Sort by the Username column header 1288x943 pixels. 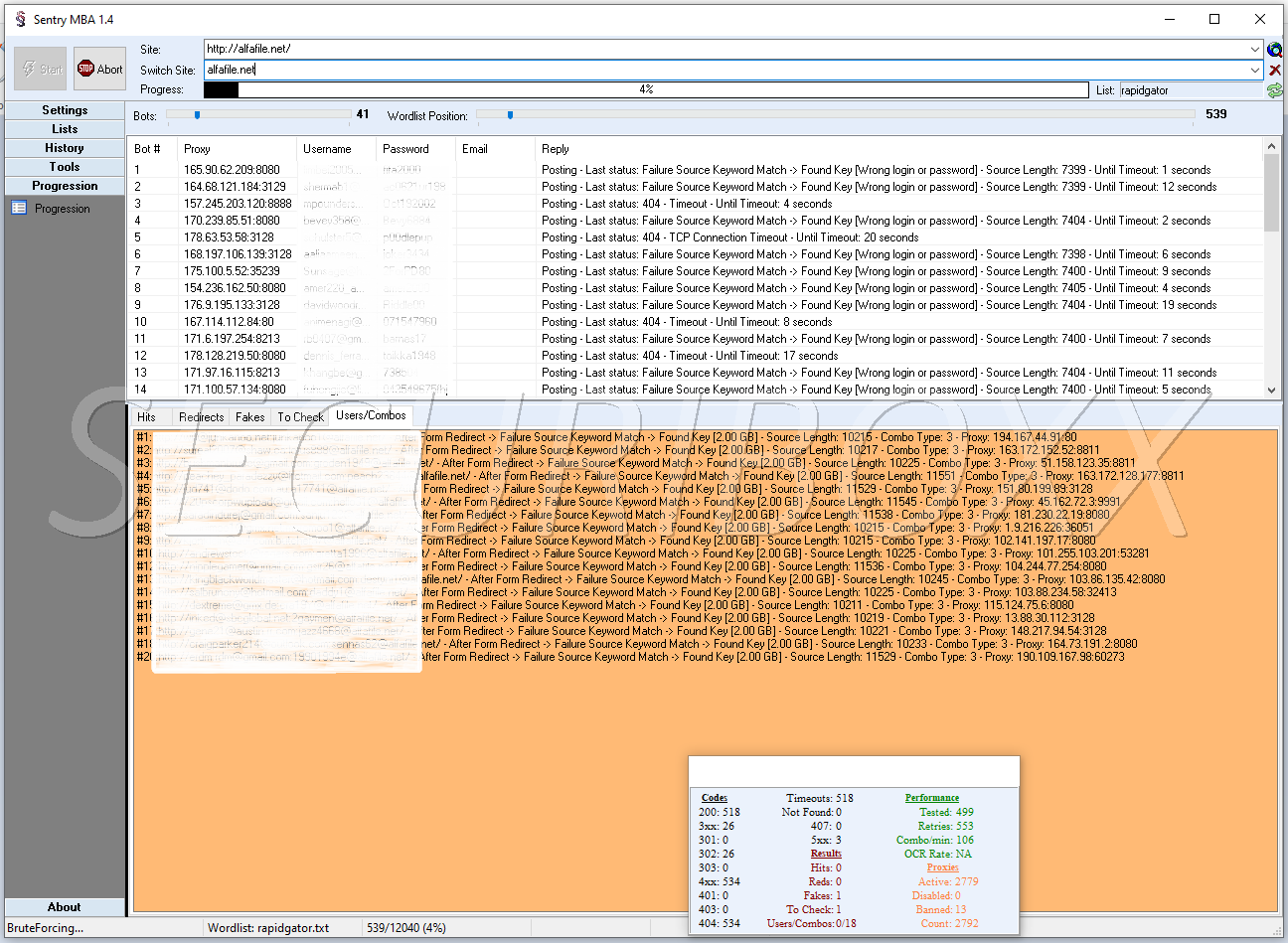click(x=336, y=149)
